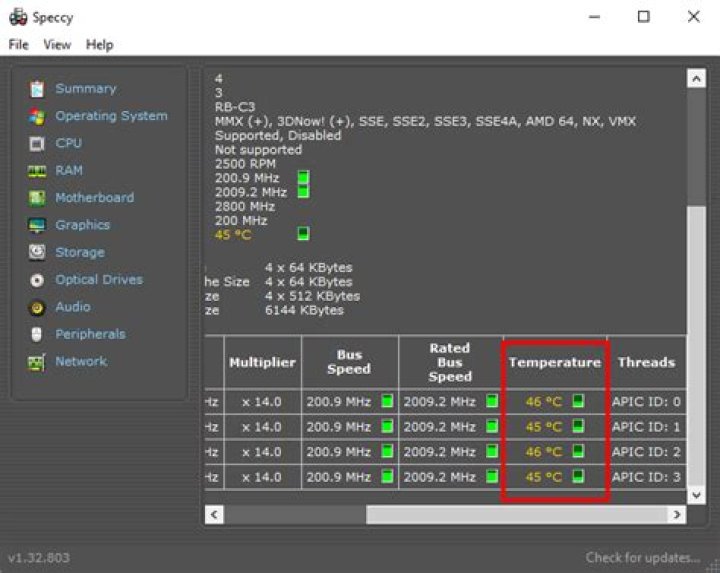Viewport: 720px width, 573px height.
Task: Open the Network section
Action: coord(81,361)
